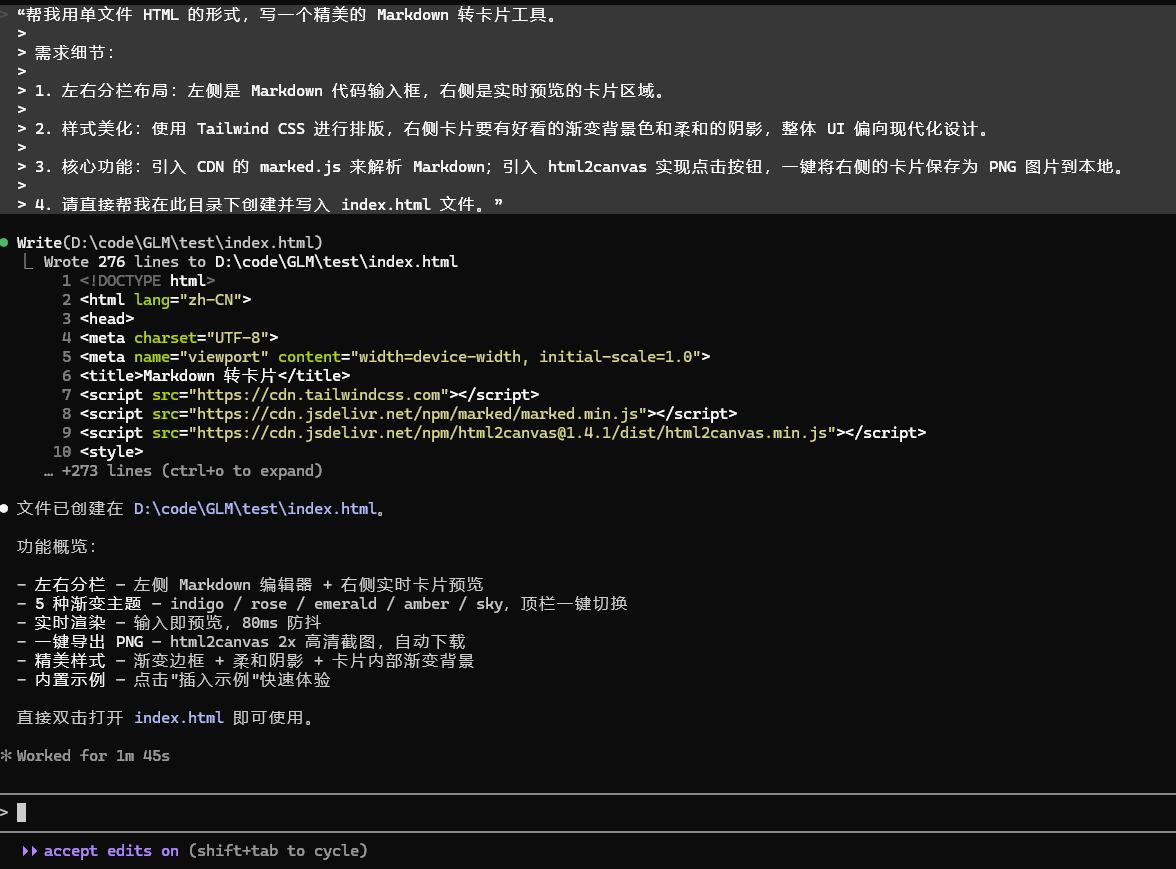Open the D:\code\GLM\test\index.html link
1176x869 pixels.
[255, 508]
